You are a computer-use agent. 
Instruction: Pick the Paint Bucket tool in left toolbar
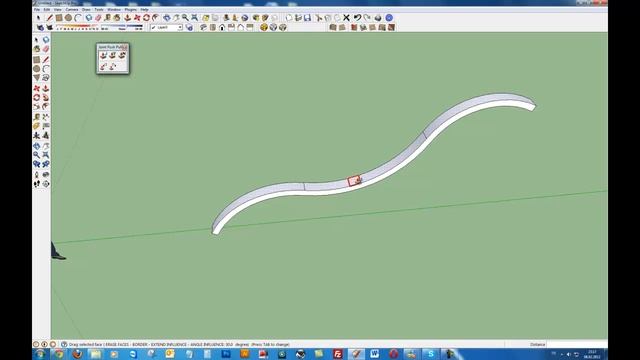pos(36,49)
